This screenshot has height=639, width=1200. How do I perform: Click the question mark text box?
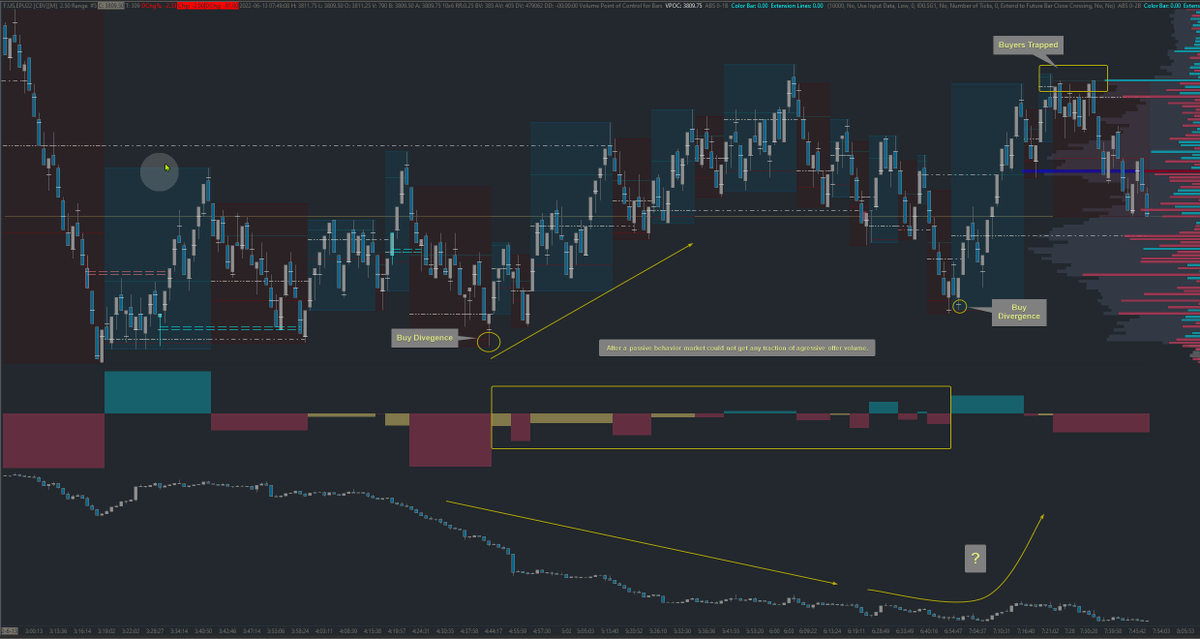pos(975,559)
